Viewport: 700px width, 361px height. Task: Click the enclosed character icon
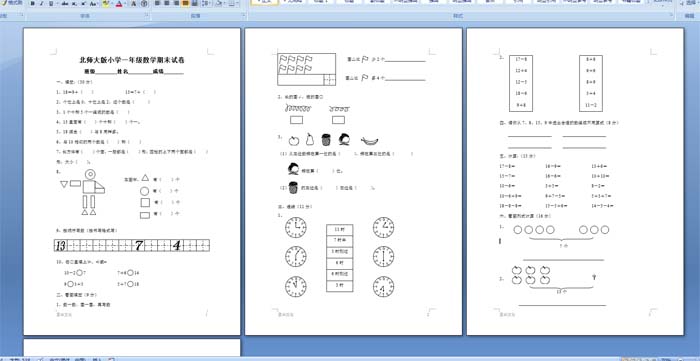(x=144, y=4)
